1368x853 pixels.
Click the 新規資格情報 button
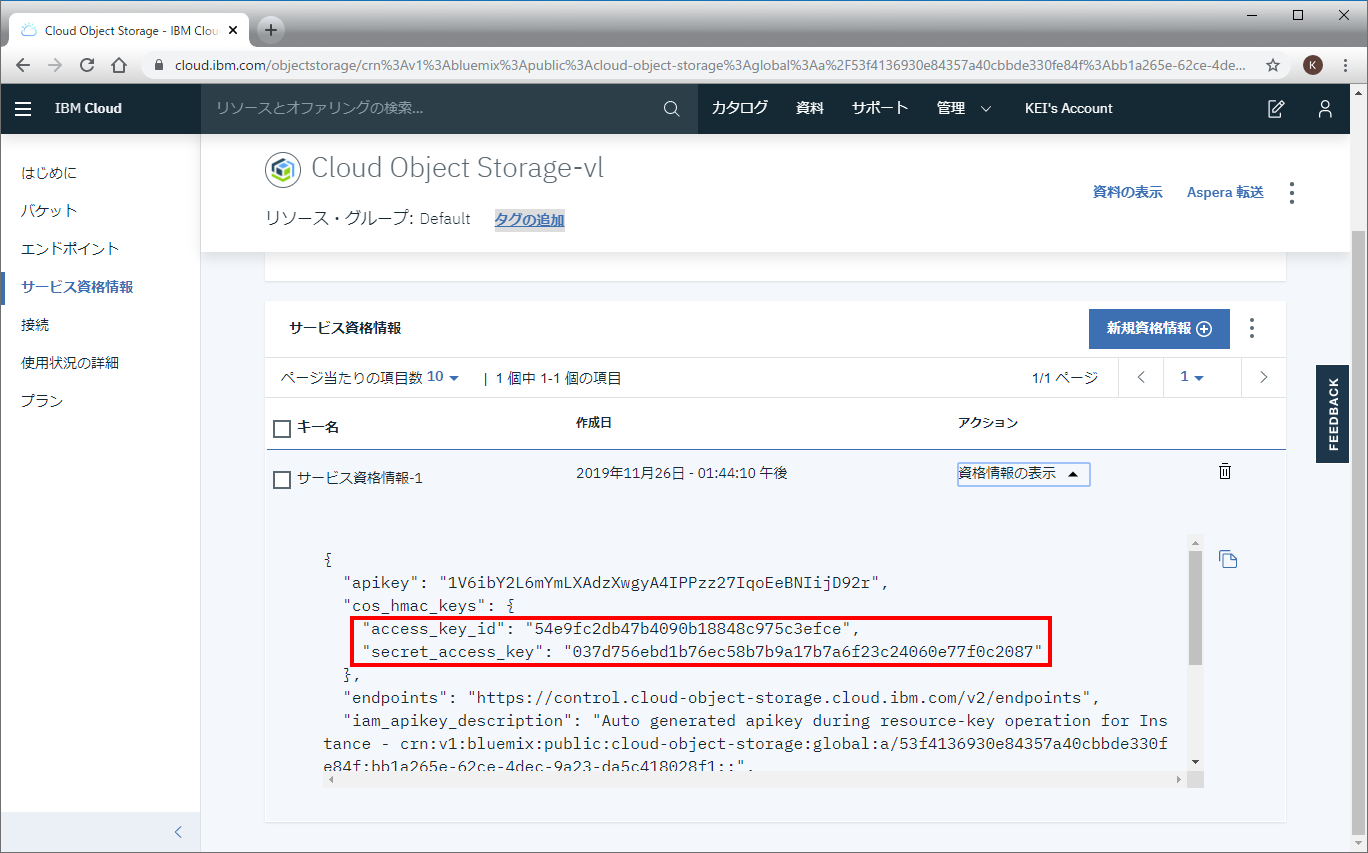click(x=1158, y=329)
